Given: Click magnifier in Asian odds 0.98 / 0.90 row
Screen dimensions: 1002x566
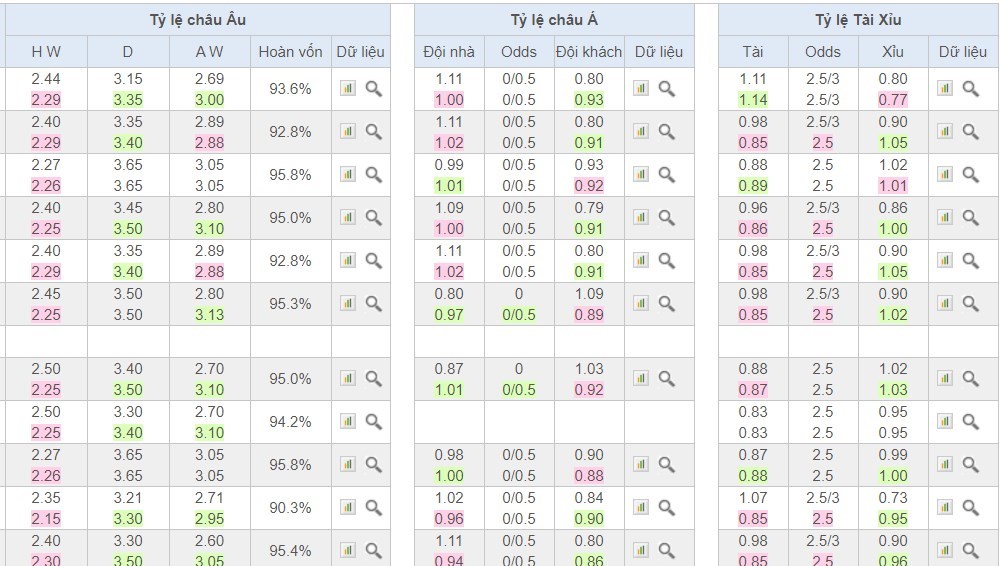Looking at the screenshot, I should tap(667, 465).
